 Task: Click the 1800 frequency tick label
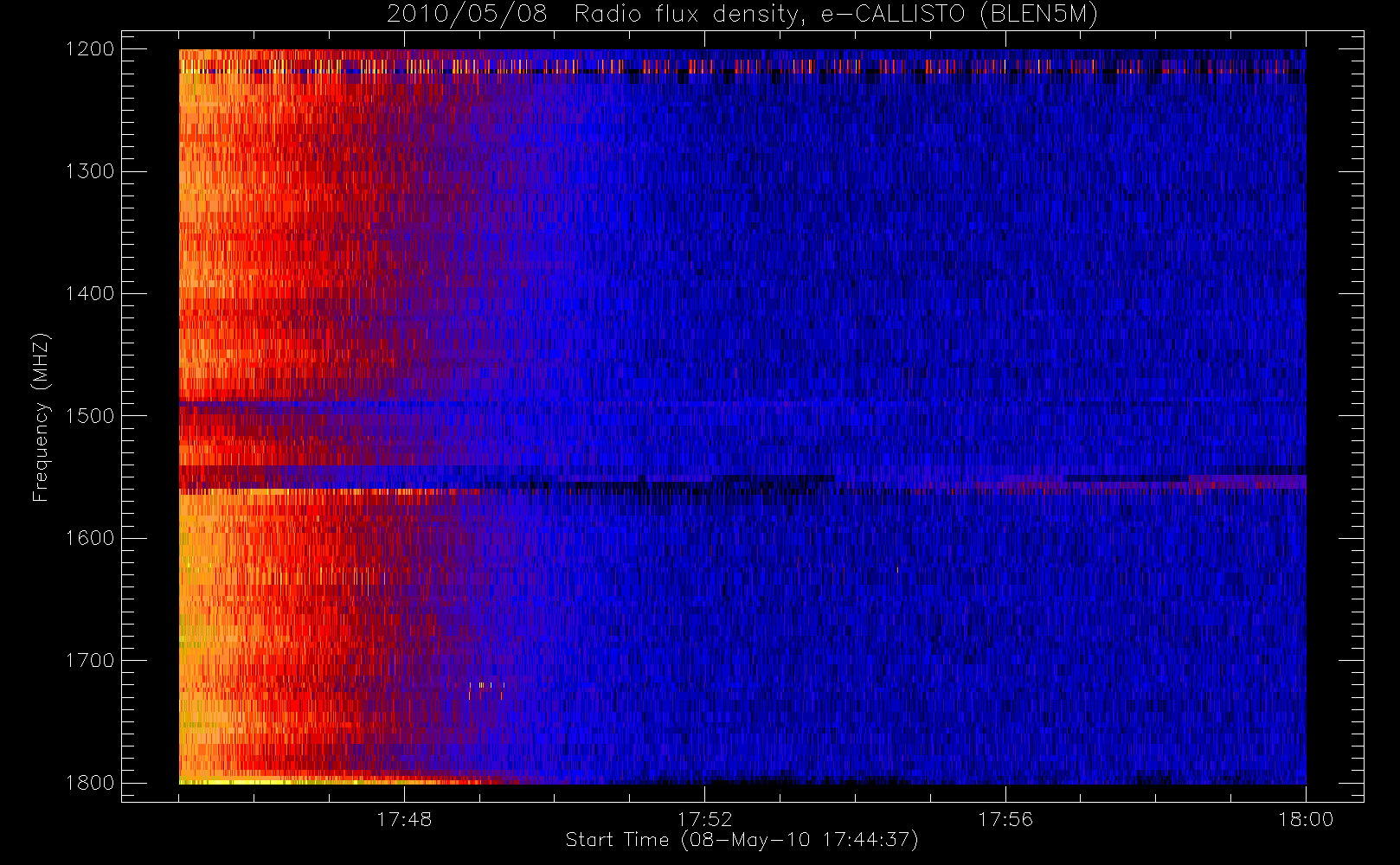tap(90, 783)
